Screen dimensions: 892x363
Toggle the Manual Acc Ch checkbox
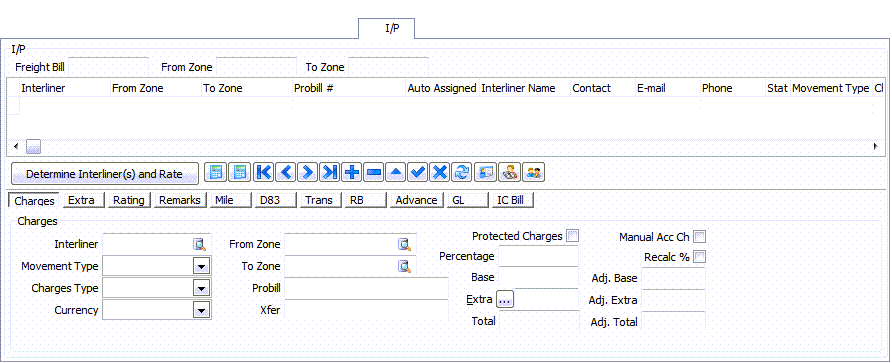pos(700,236)
